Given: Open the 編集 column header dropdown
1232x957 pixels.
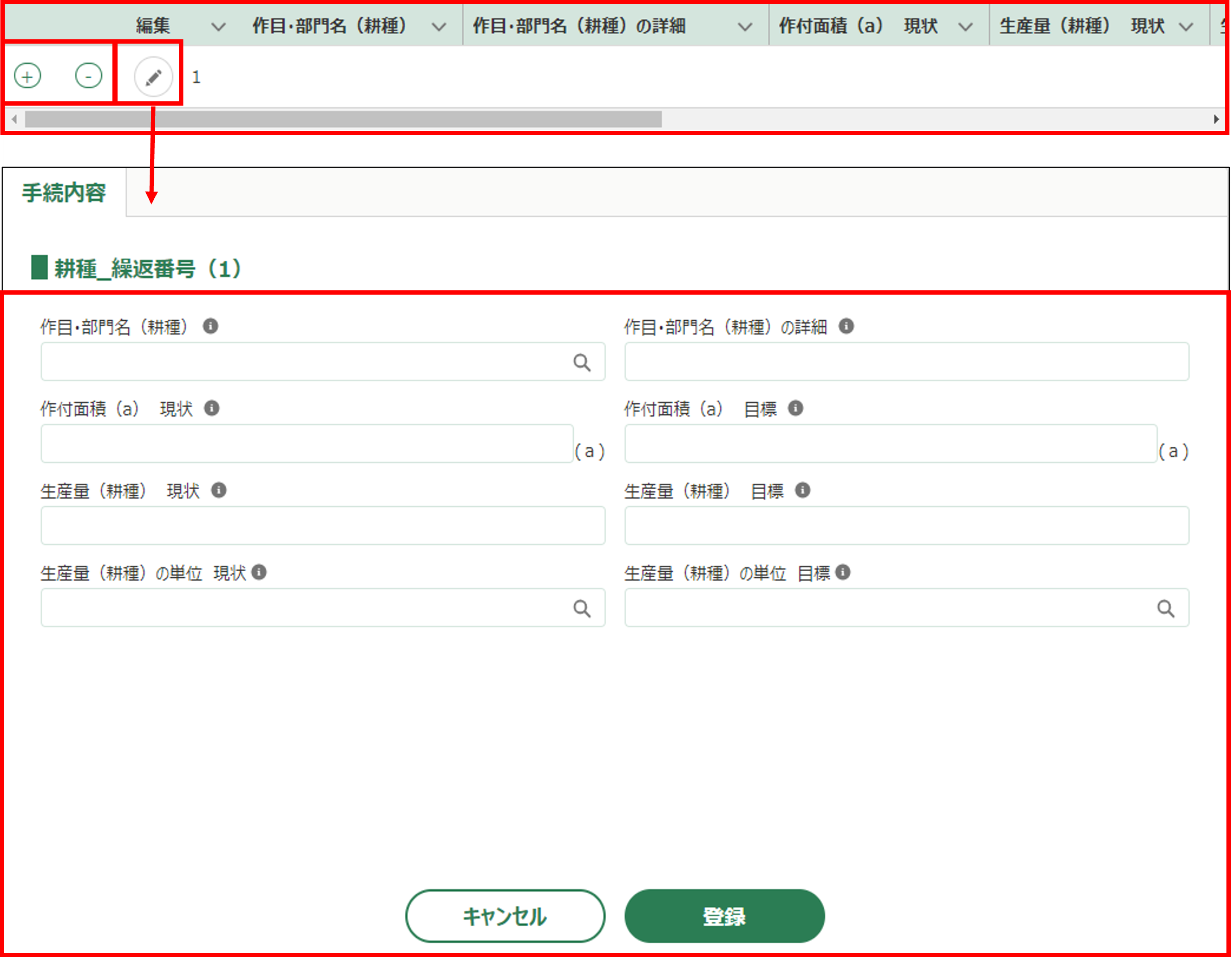Looking at the screenshot, I should point(218,27).
